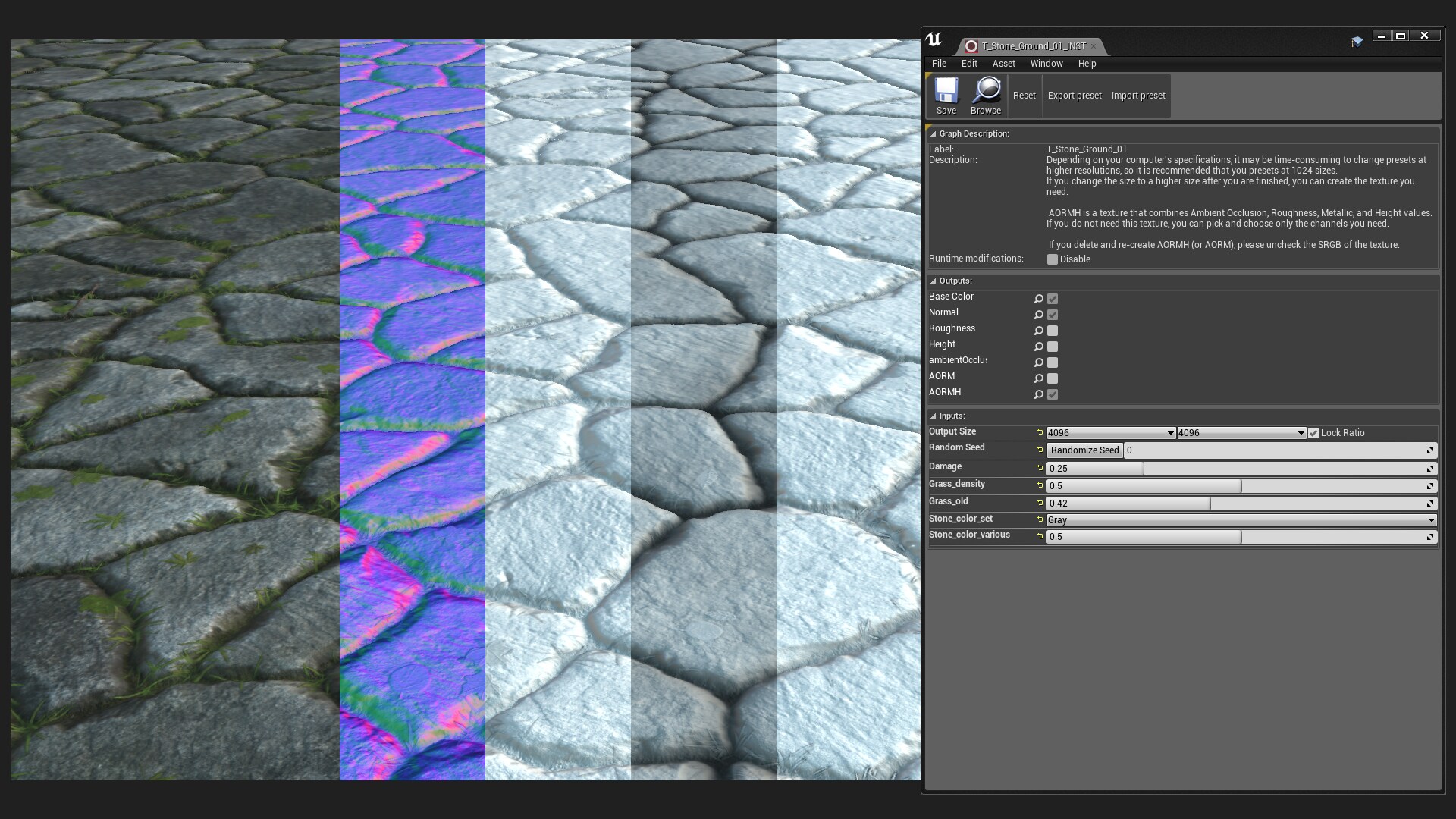Click magnifier icon next to Base Color
The width and height of the screenshot is (1456, 819).
1039,299
